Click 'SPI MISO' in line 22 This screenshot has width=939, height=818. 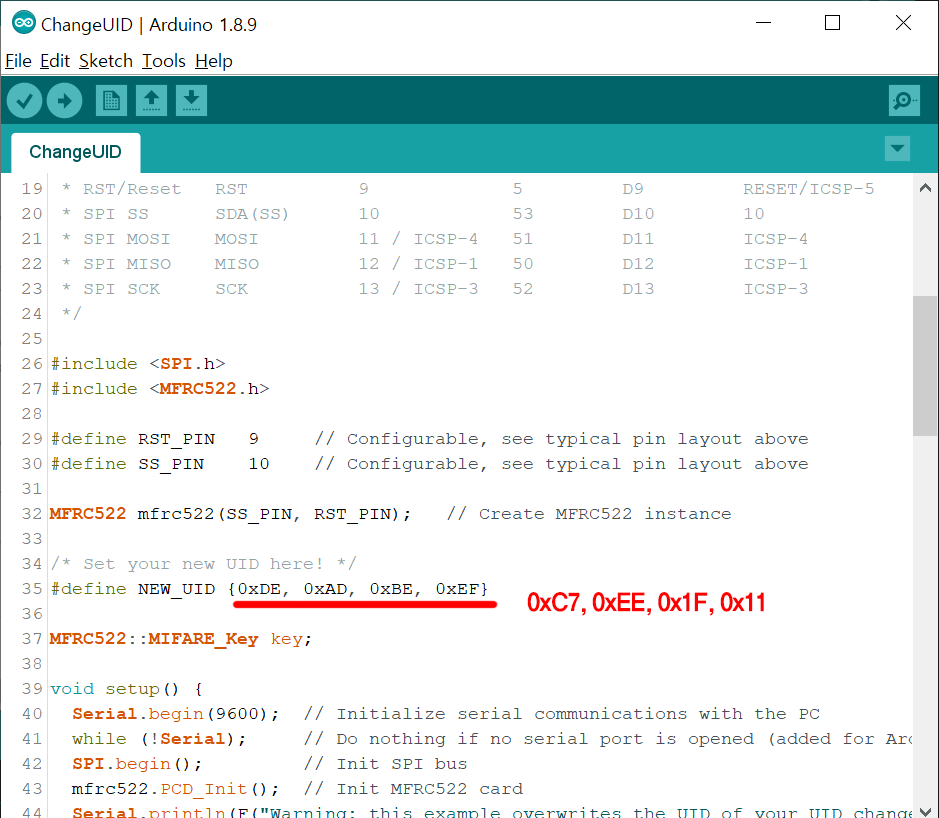coord(127,265)
